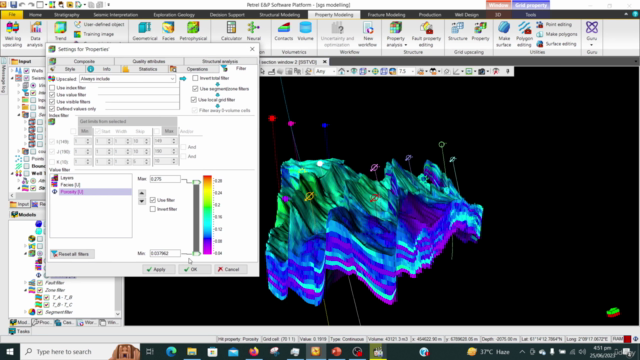Open Firefox from the taskbar
640x360 pixels.
pos(254,351)
